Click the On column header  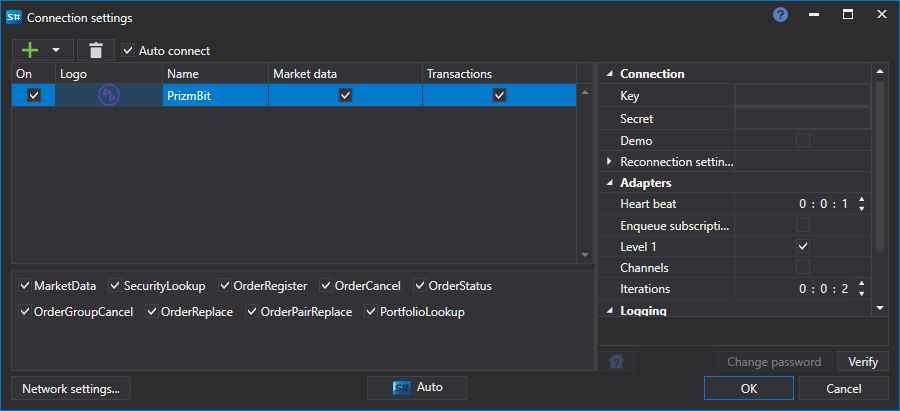(x=34, y=74)
